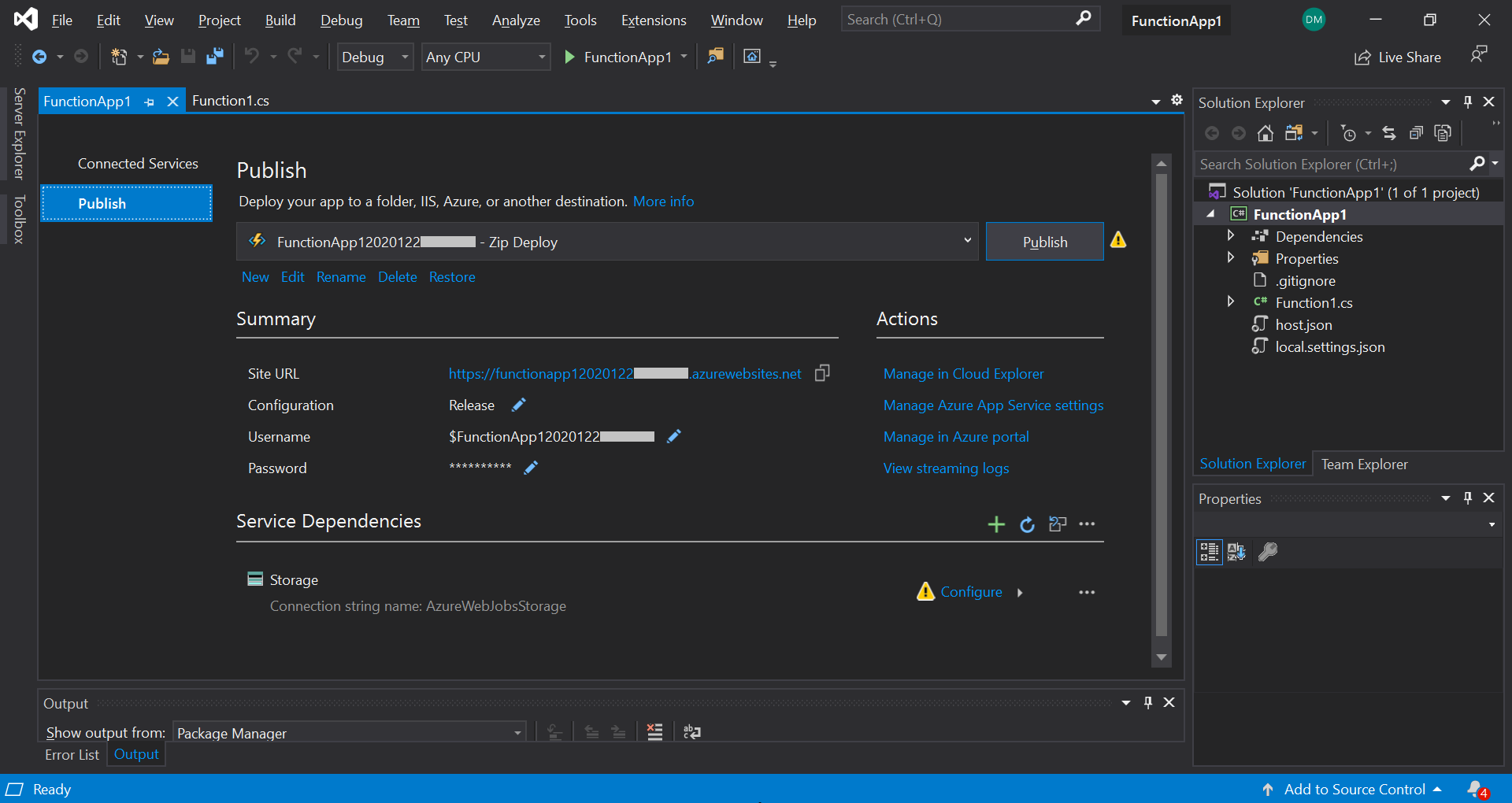
Task: Click the Send Feedback icon
Action: pos(1479,54)
